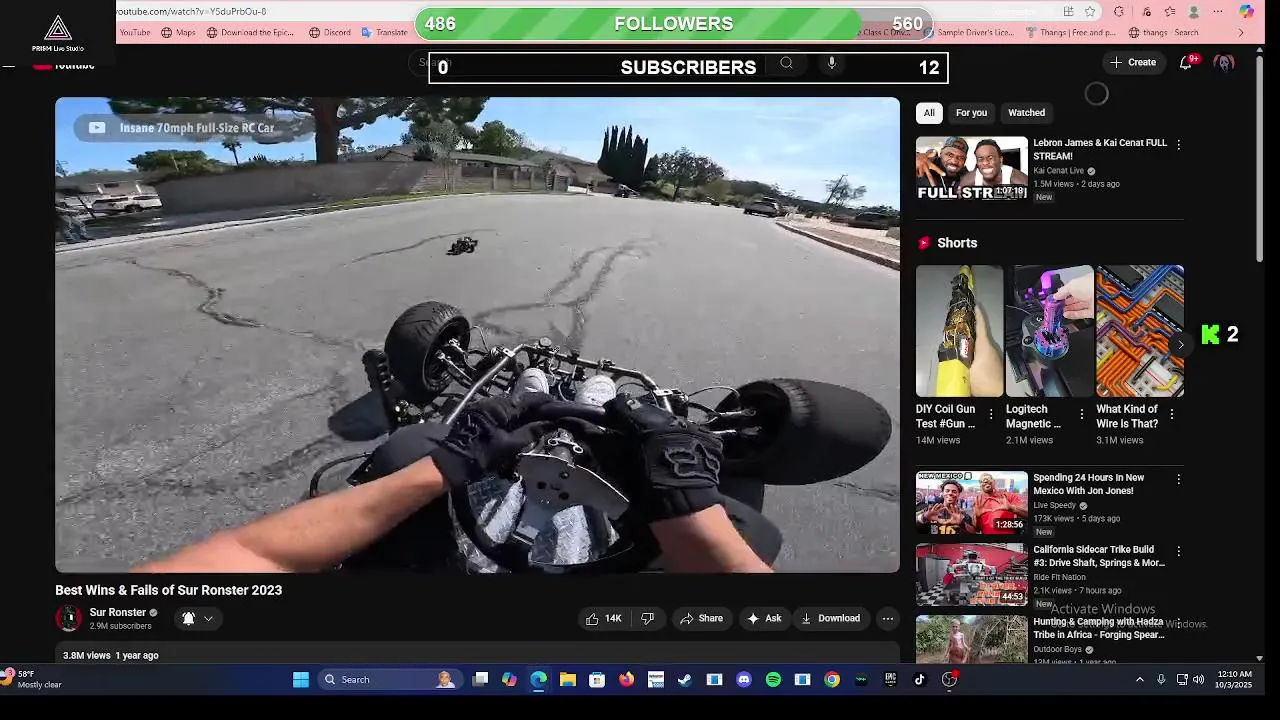Open the Sur Ronster channel name link

(x=118, y=612)
